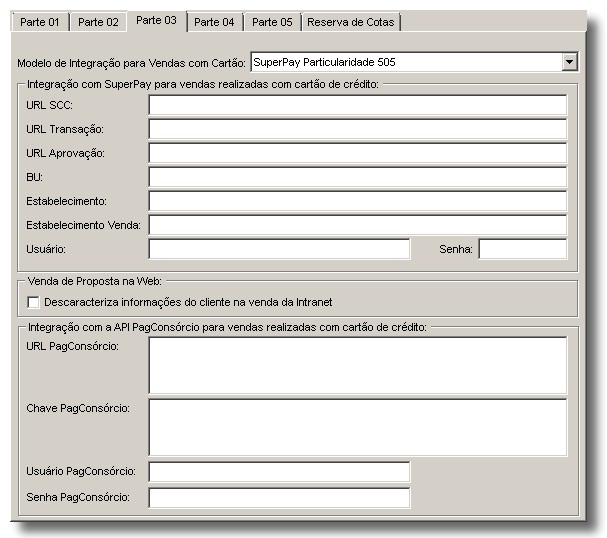Open the Parte 05 tab
The image size is (607, 538).
tap(272, 22)
